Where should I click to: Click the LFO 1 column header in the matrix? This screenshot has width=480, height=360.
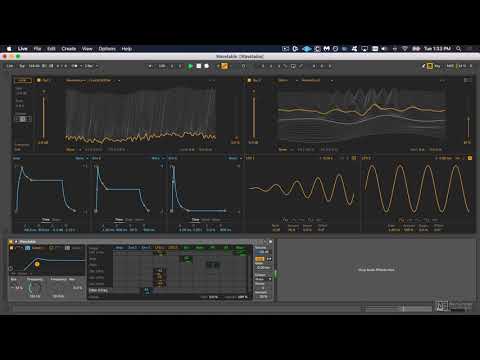159,247
